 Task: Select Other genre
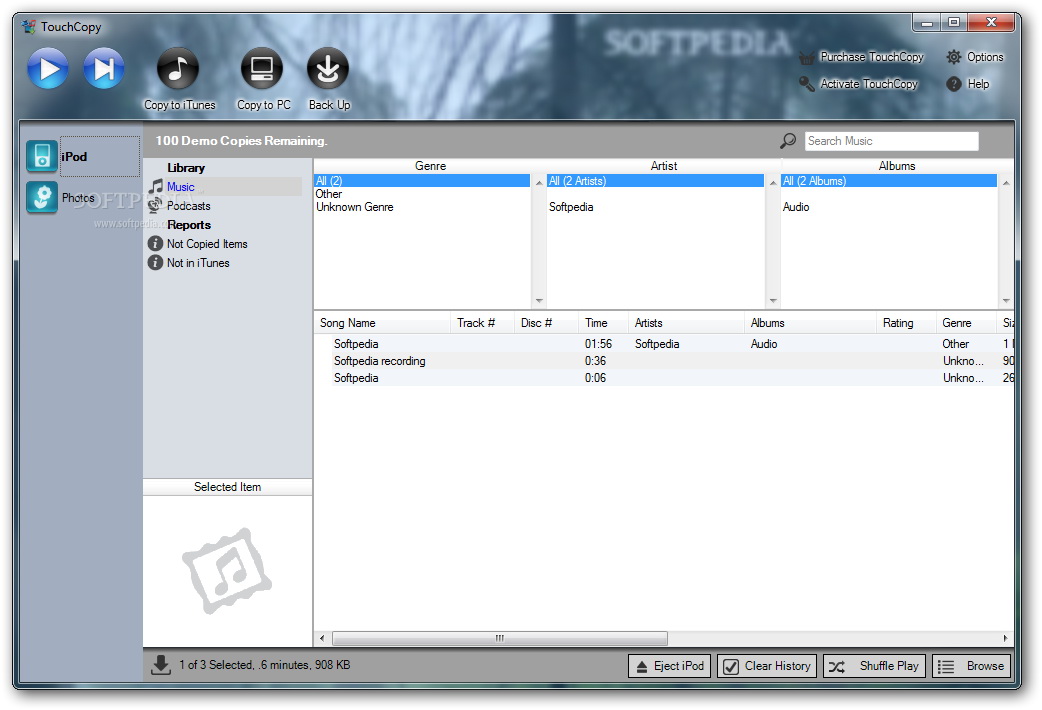pyautogui.click(x=329, y=194)
